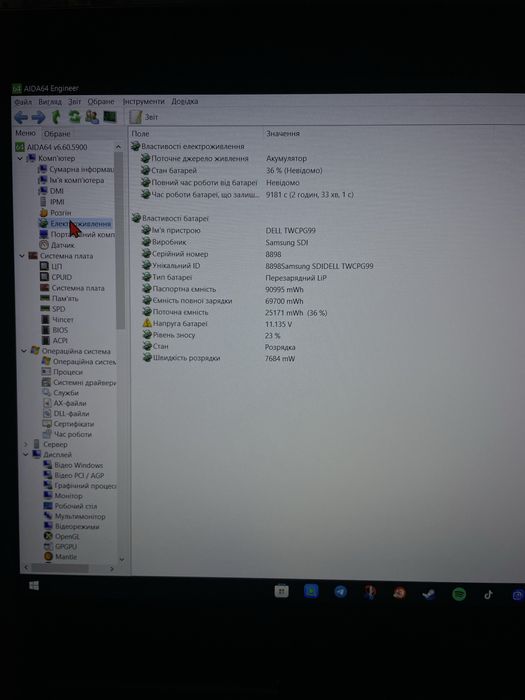Image resolution: width=525 pixels, height=700 pixels.
Task: Select SPD tree item
Action: [53, 309]
